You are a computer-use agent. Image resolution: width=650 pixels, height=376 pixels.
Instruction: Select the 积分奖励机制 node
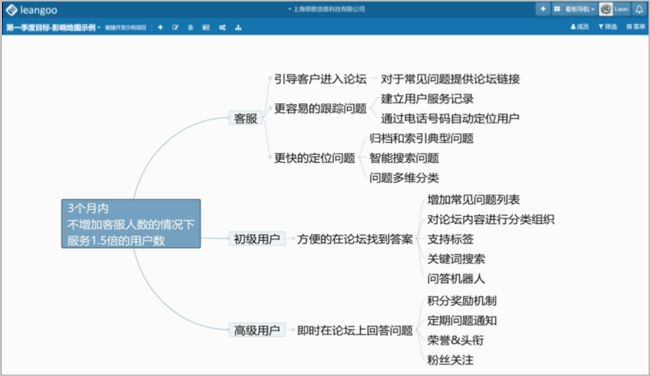point(462,301)
